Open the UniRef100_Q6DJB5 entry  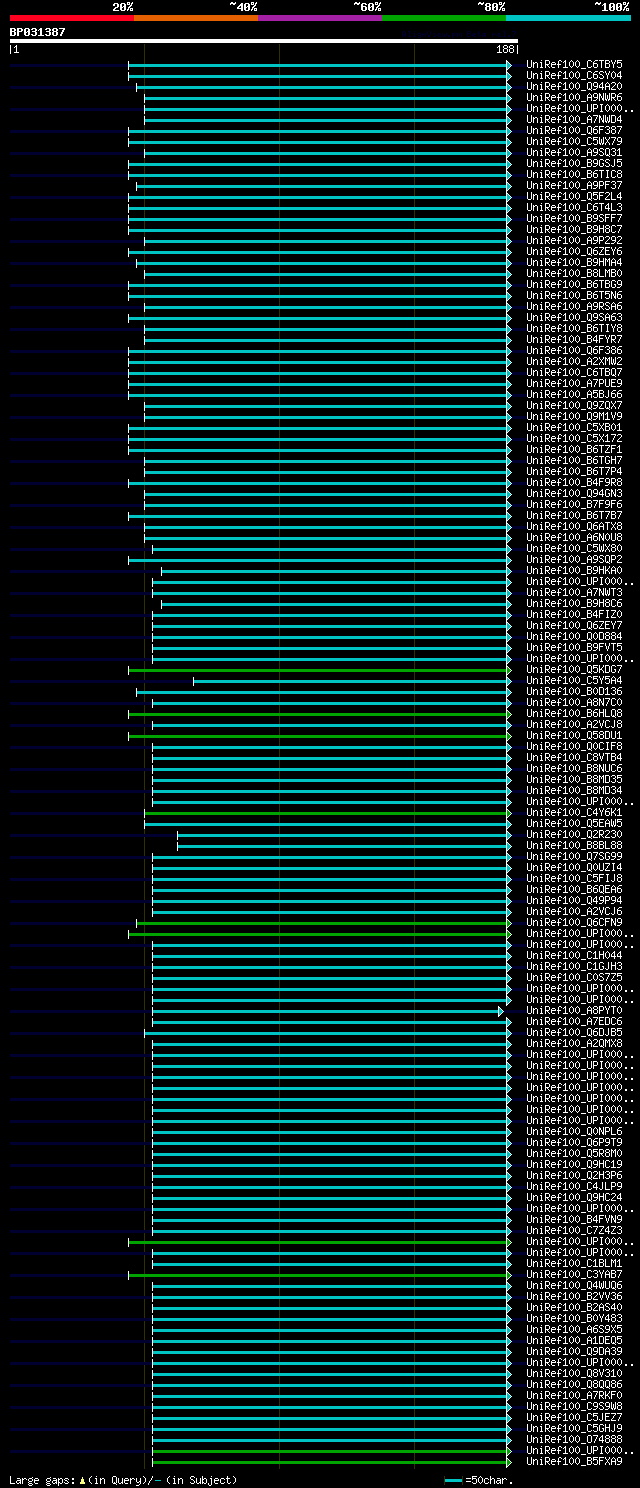coord(574,1033)
